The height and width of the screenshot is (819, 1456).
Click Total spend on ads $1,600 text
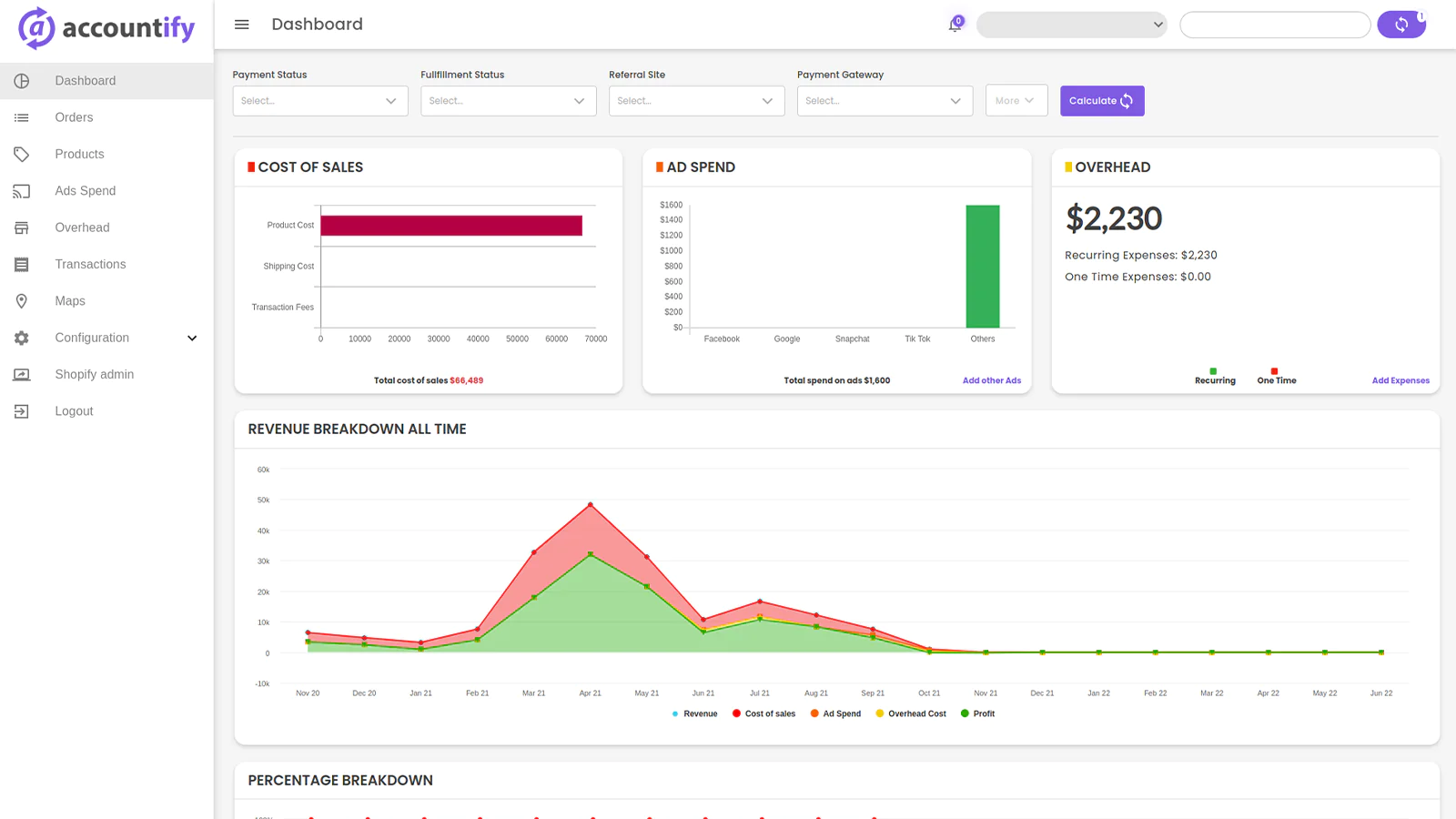click(837, 380)
